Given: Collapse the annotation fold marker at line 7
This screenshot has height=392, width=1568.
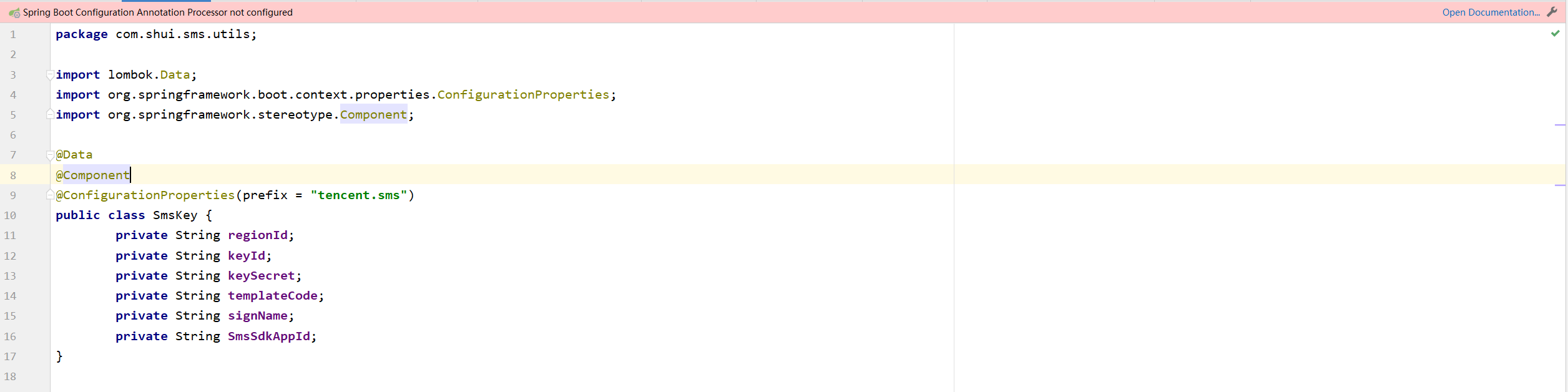Looking at the screenshot, I should pyautogui.click(x=50, y=155).
